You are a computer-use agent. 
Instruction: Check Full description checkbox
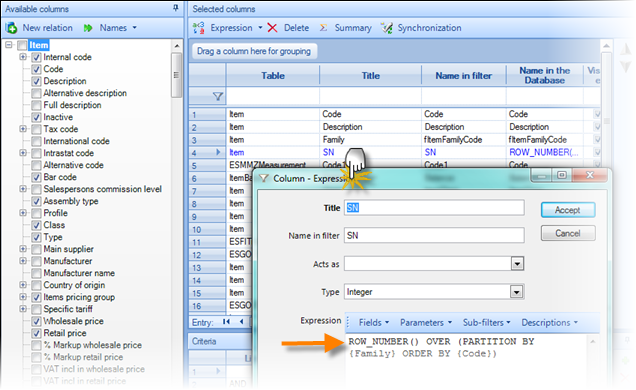(x=37, y=105)
